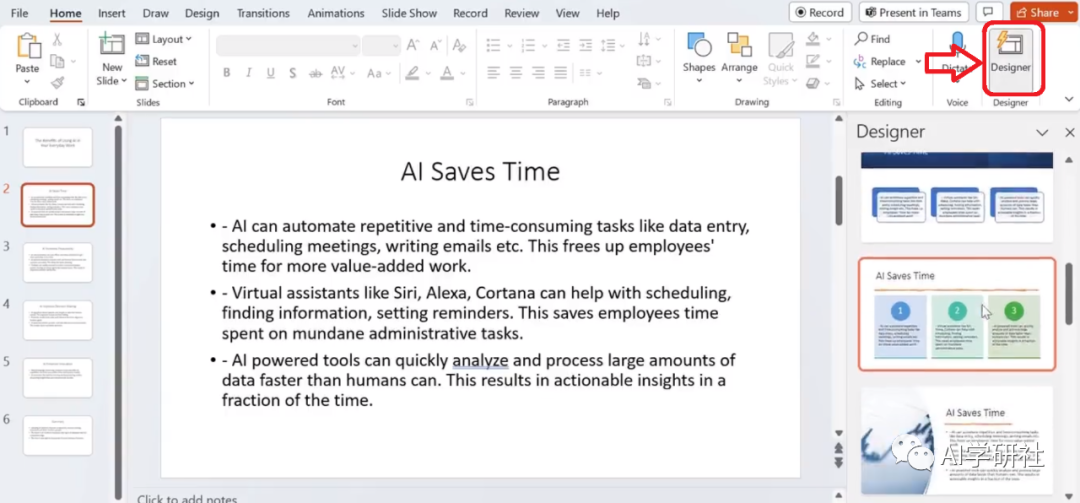The image size is (1080, 503).
Task: Click the Paste clipboard icon
Action: [x=28, y=46]
